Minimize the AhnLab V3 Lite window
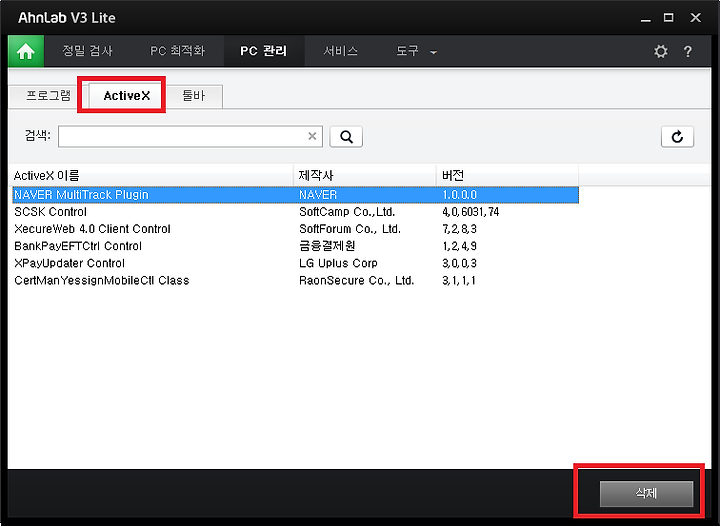Screen dimensions: 720x527 646,19
